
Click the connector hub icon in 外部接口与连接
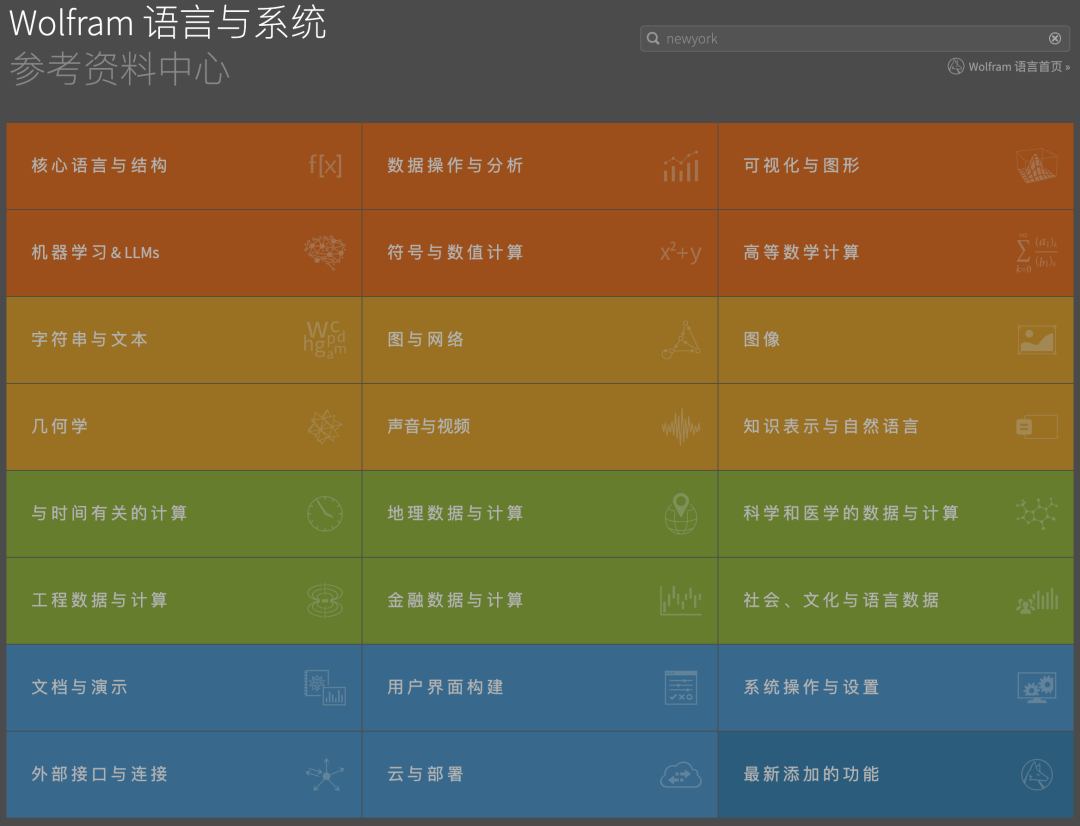pos(325,774)
